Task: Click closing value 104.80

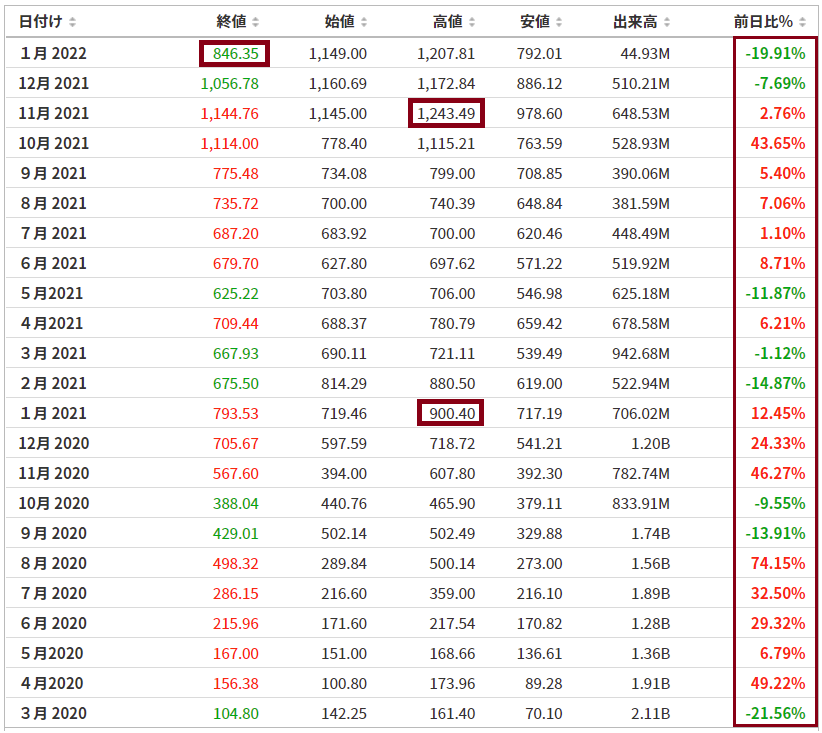Action: [235, 713]
